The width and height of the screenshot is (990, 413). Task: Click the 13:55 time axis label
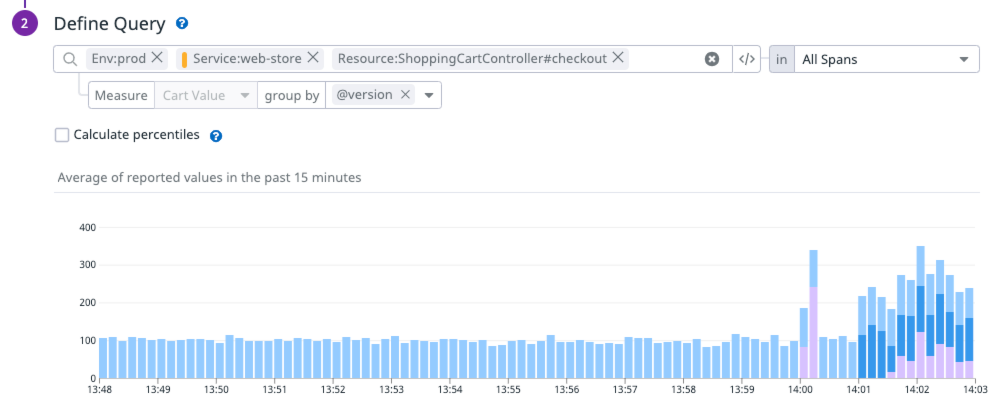(x=508, y=390)
